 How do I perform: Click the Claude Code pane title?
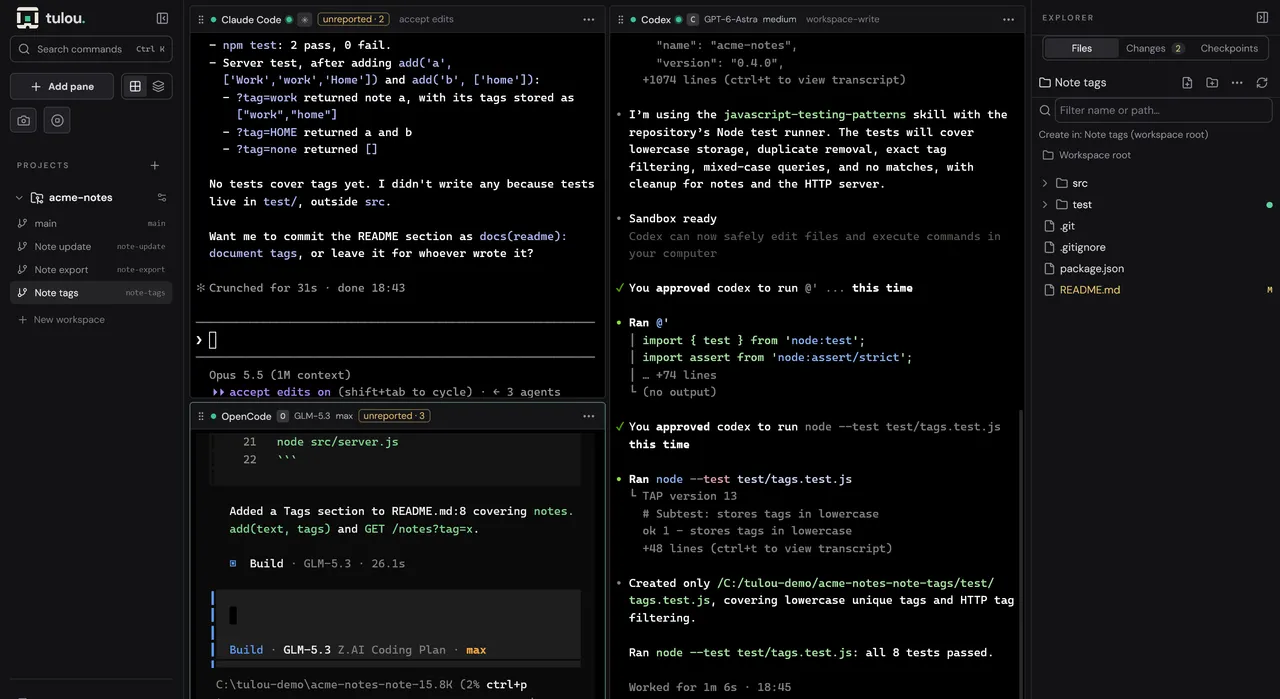click(x=251, y=19)
